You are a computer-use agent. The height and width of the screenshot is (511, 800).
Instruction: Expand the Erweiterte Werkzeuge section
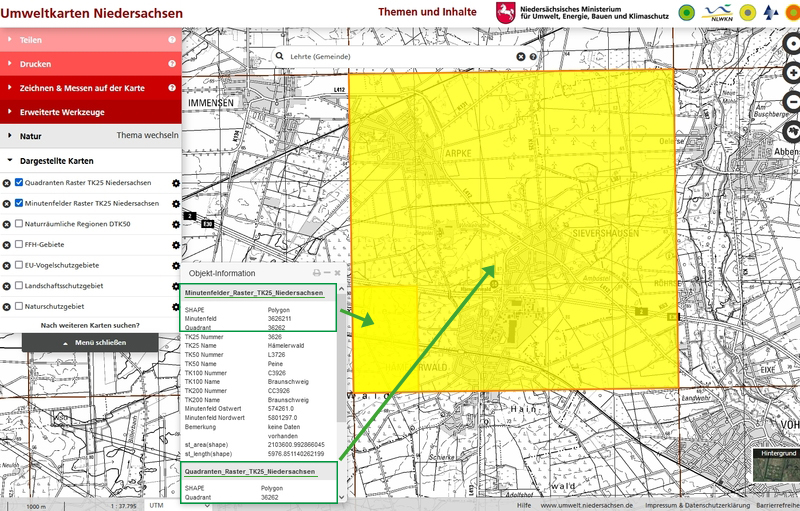point(62,112)
